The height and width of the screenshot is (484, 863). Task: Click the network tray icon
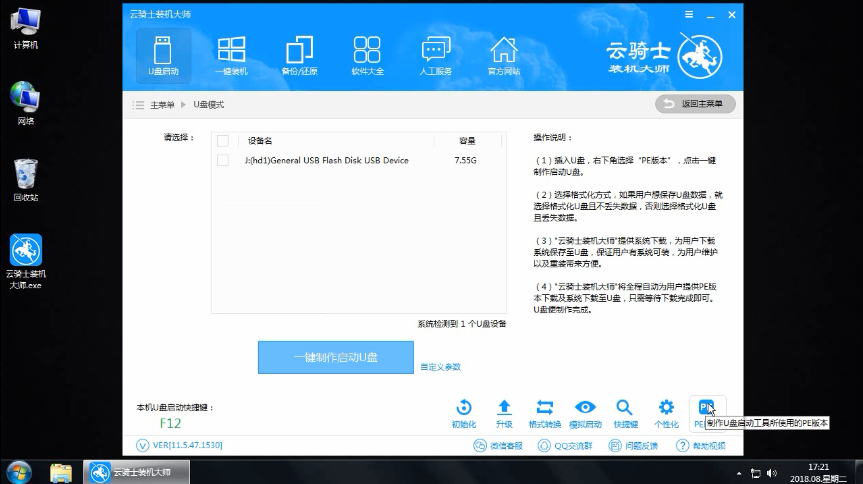(x=756, y=474)
